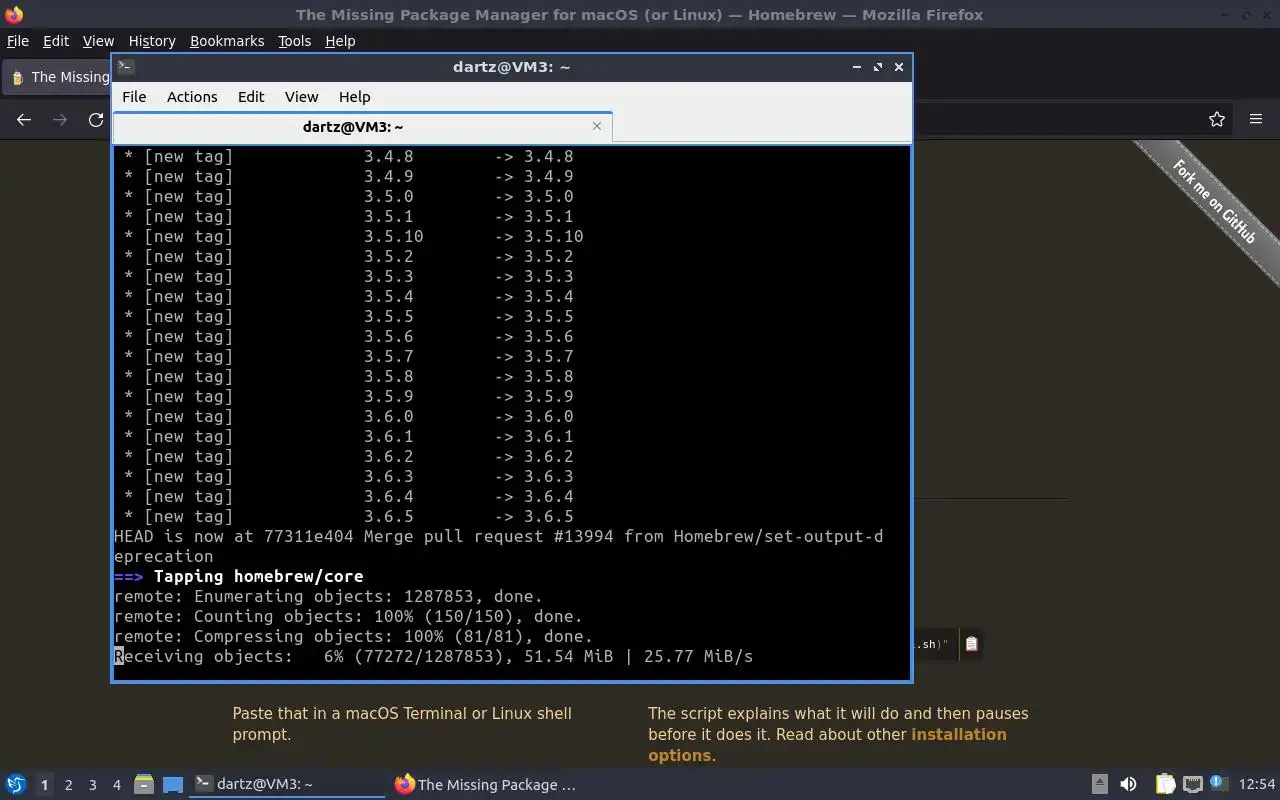Reload the Firefox page
This screenshot has height=800, width=1280.
[x=96, y=120]
